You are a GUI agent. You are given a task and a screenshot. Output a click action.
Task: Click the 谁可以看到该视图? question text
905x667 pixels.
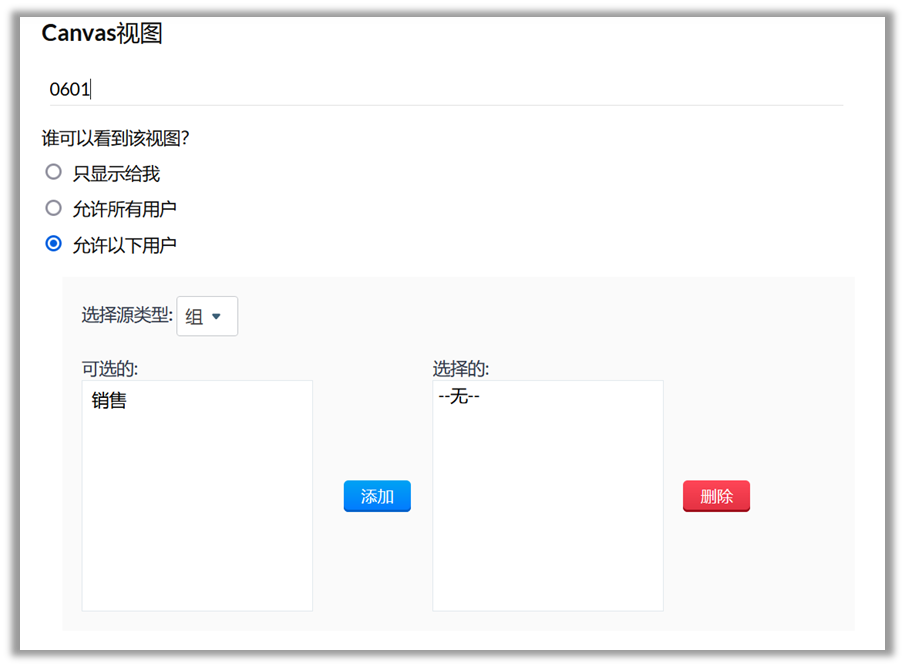click(115, 138)
